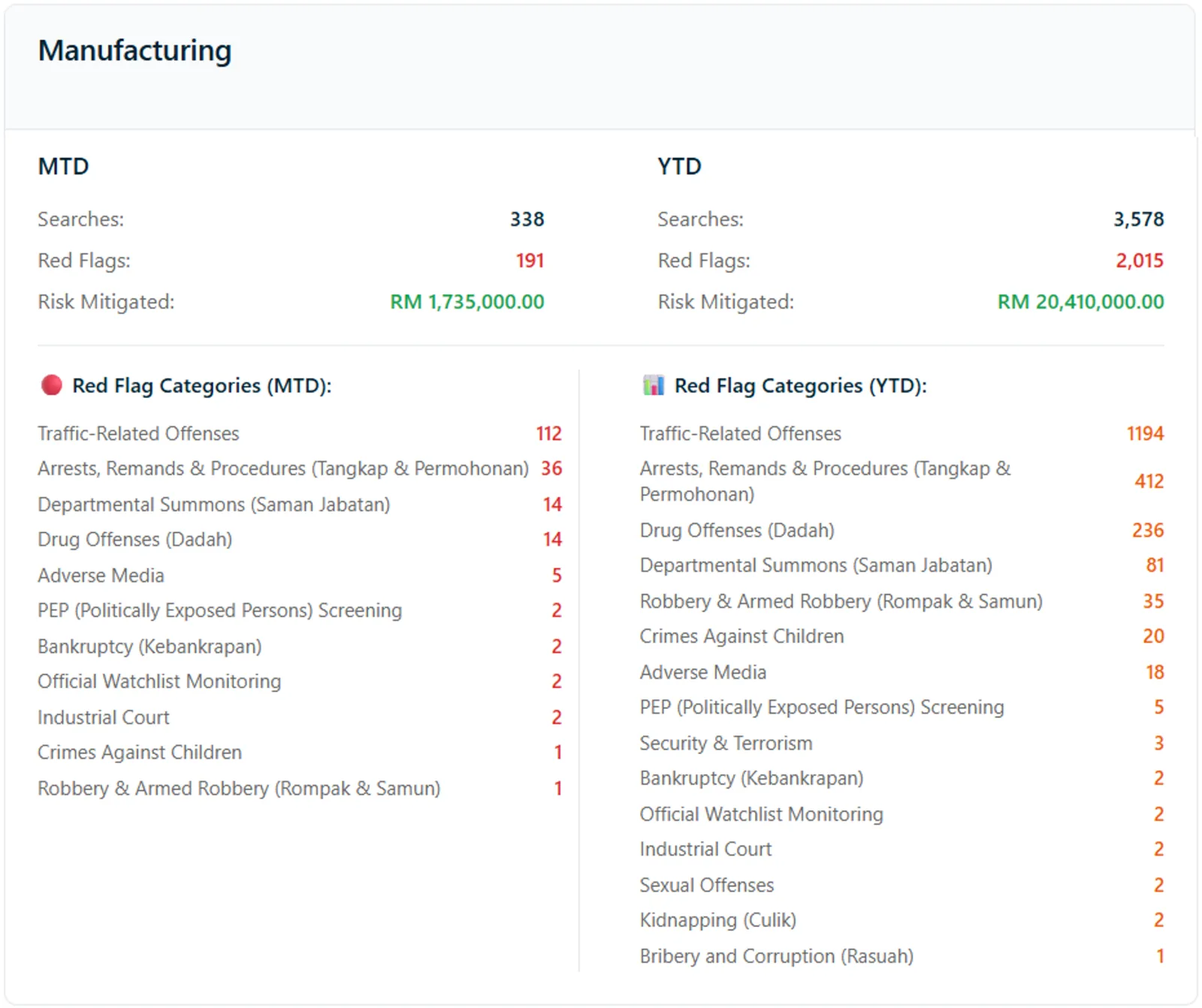Click YTD Arrests, Remands & Procedures count 412
1202x1008 pixels.
tap(1149, 481)
